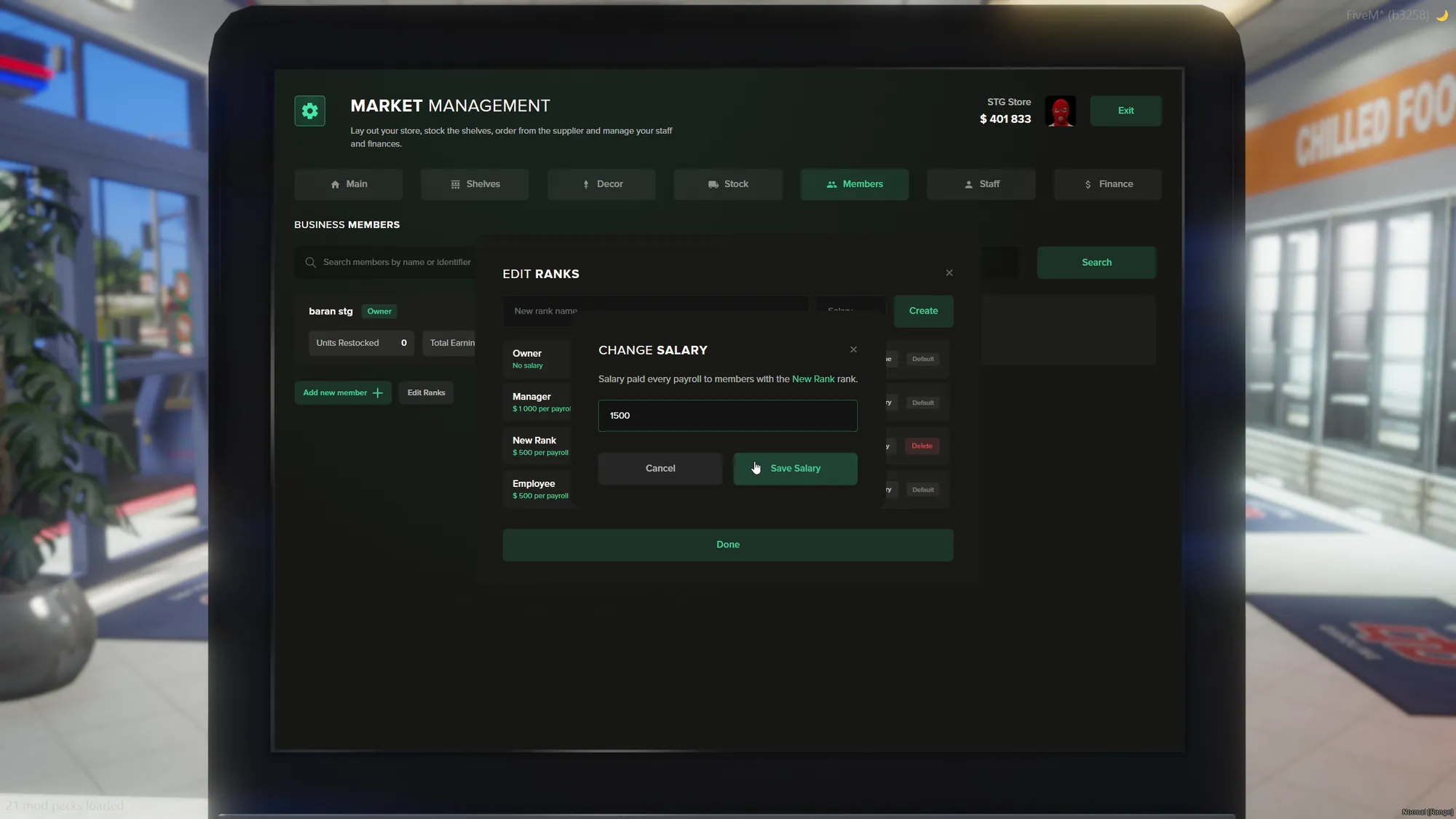The height and width of the screenshot is (819, 1456).
Task: Select the Employee rank entry
Action: click(537, 490)
